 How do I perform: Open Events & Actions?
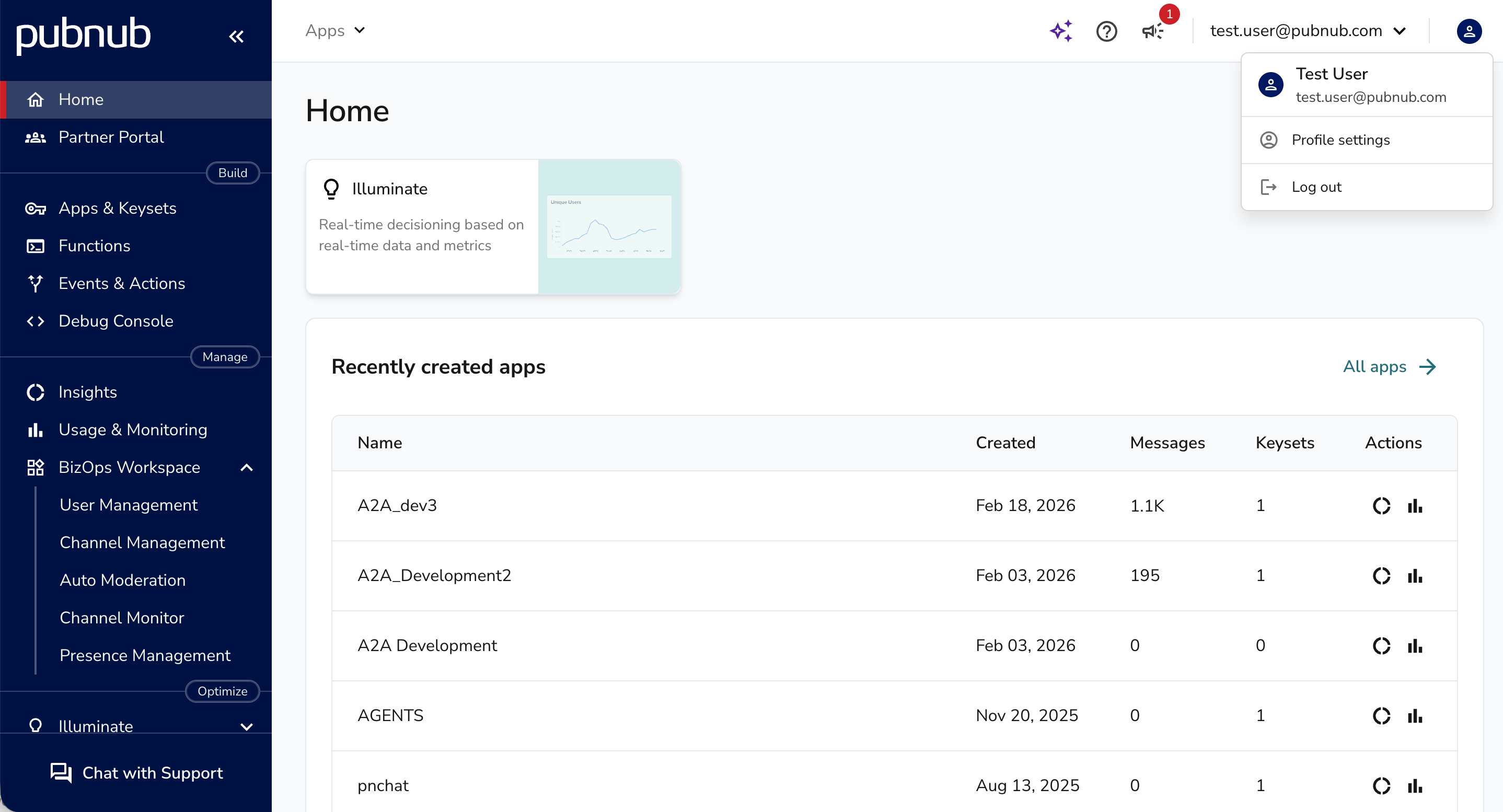pos(121,283)
